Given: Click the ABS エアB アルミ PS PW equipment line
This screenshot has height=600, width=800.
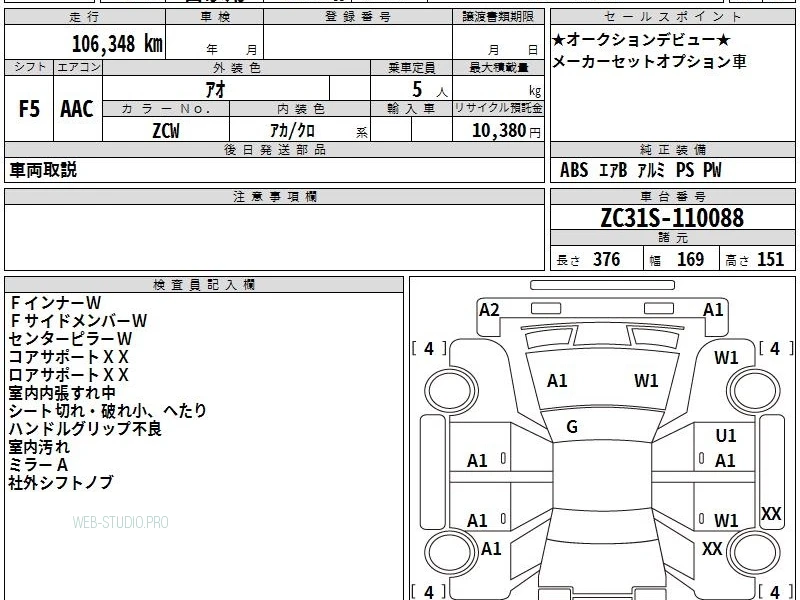Looking at the screenshot, I should tap(640, 170).
